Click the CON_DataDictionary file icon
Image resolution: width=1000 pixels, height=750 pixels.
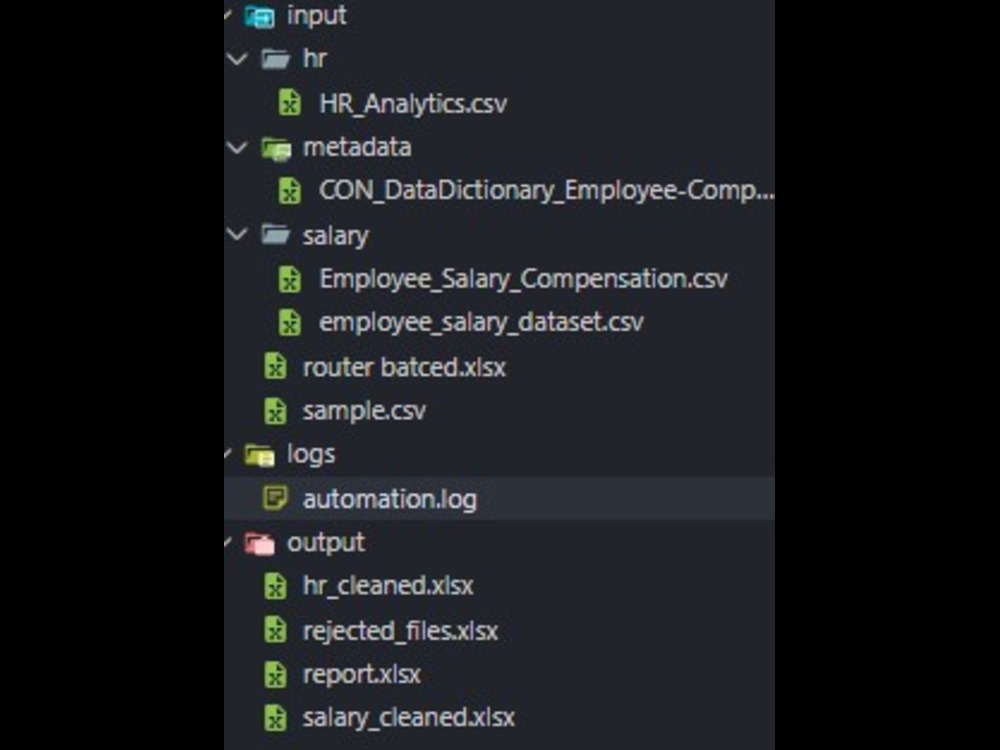pyautogui.click(x=290, y=190)
